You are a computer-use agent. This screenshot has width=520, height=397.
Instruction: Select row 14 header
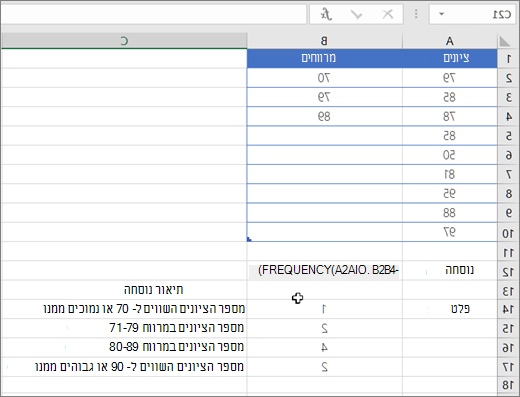[508, 310]
